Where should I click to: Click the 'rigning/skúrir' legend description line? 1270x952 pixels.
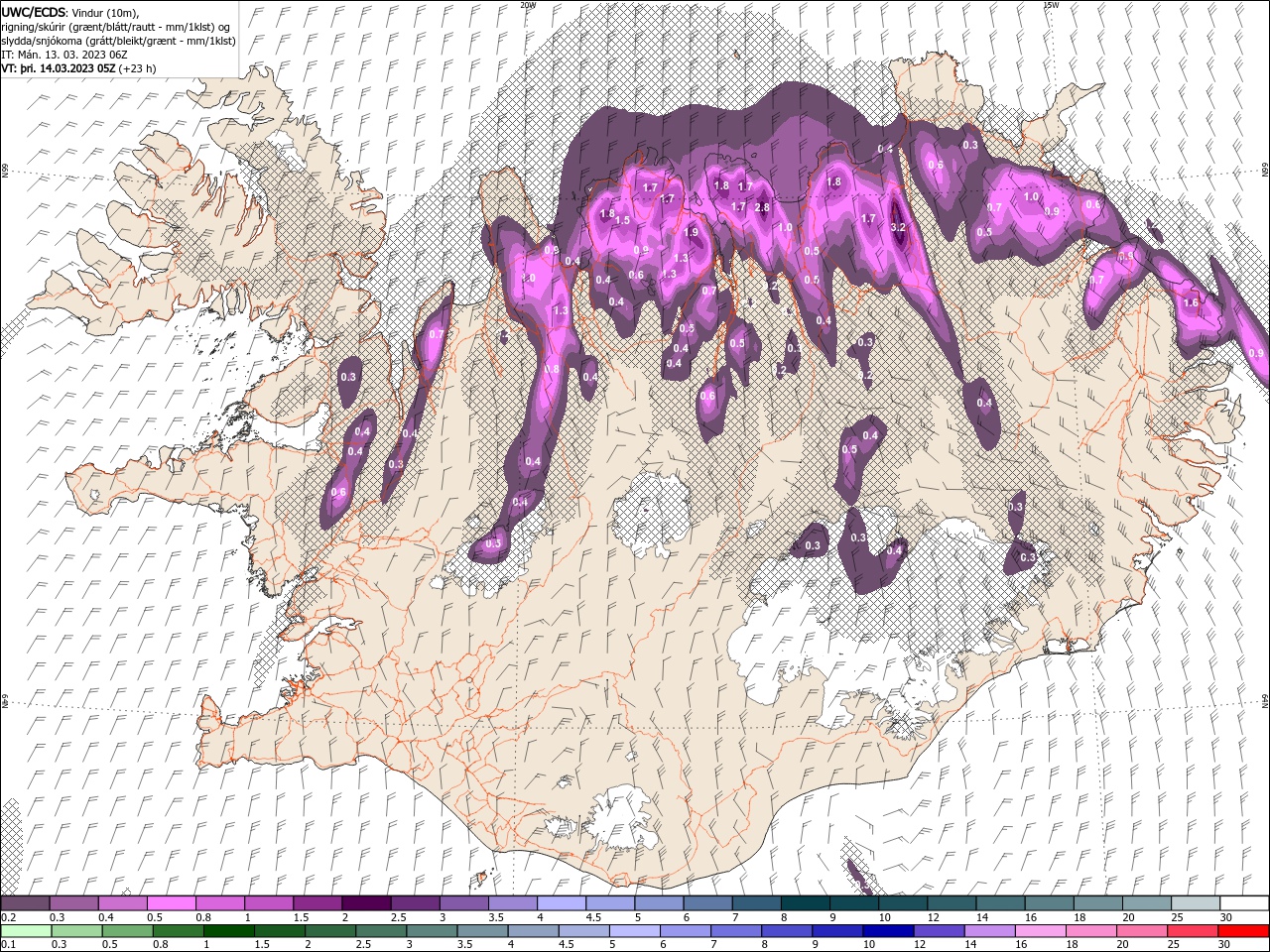tap(116, 26)
